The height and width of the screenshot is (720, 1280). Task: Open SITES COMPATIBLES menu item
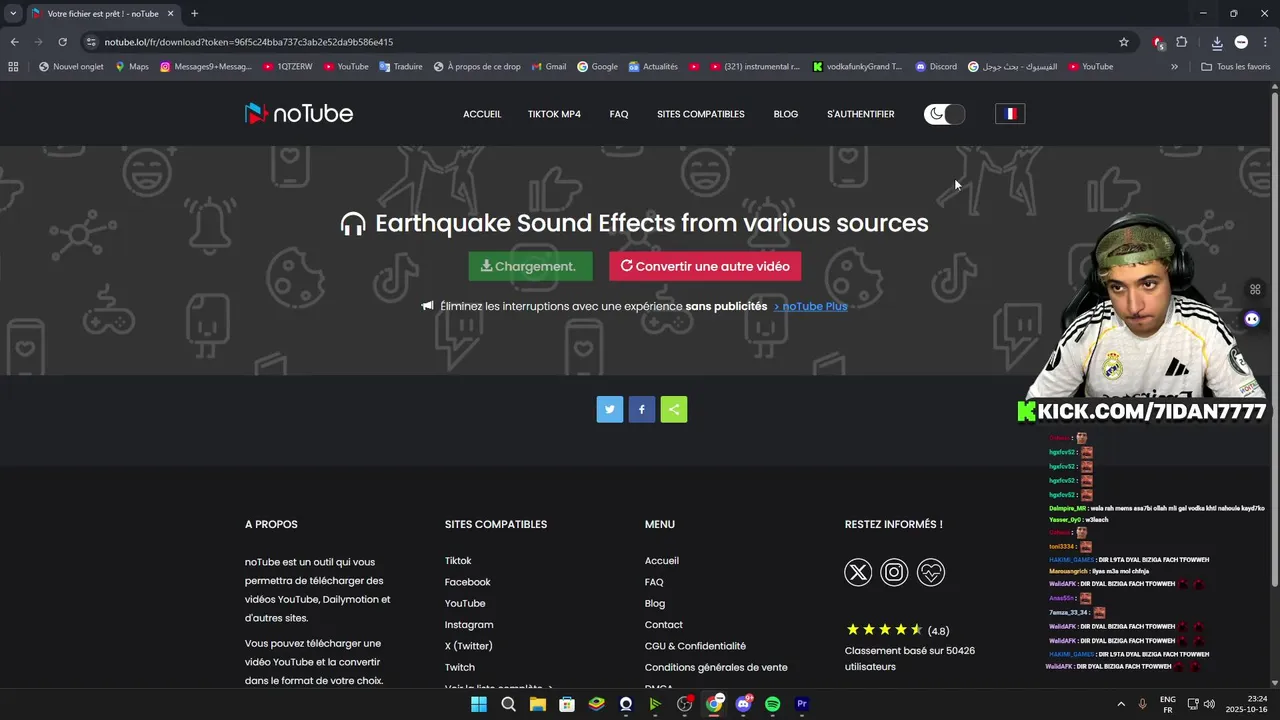click(x=700, y=114)
